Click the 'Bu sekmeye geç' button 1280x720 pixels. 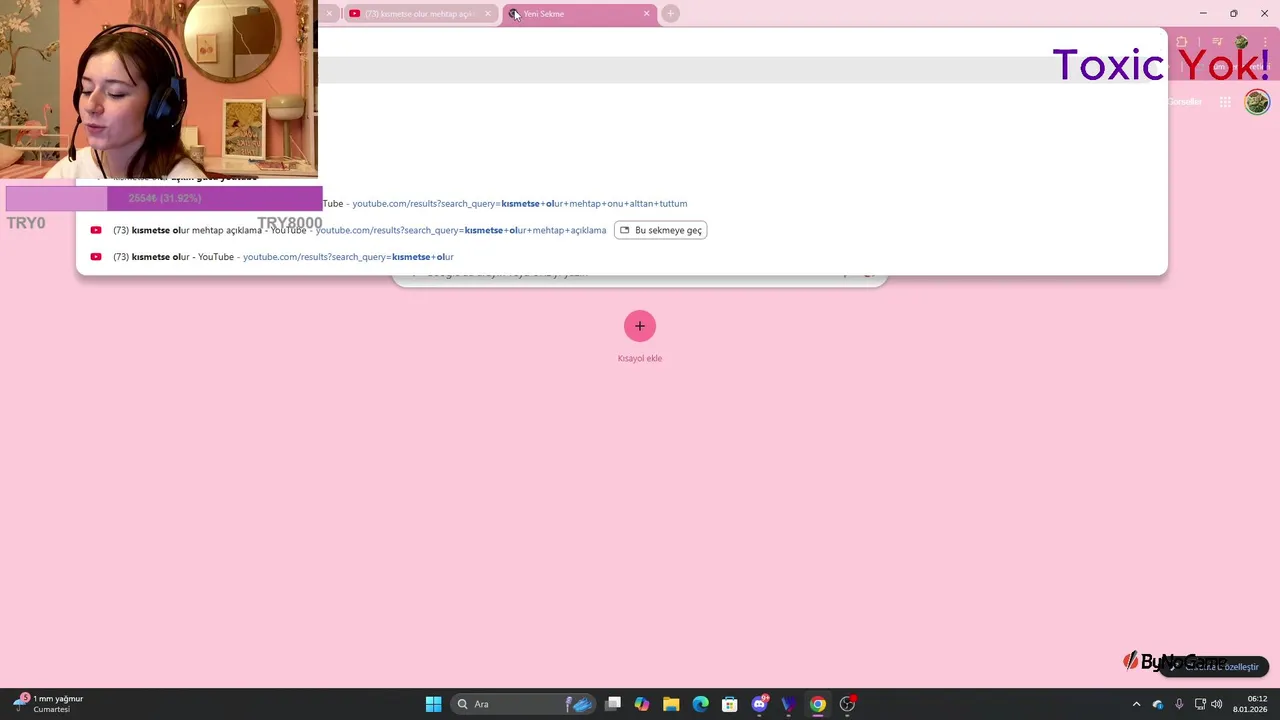660,230
